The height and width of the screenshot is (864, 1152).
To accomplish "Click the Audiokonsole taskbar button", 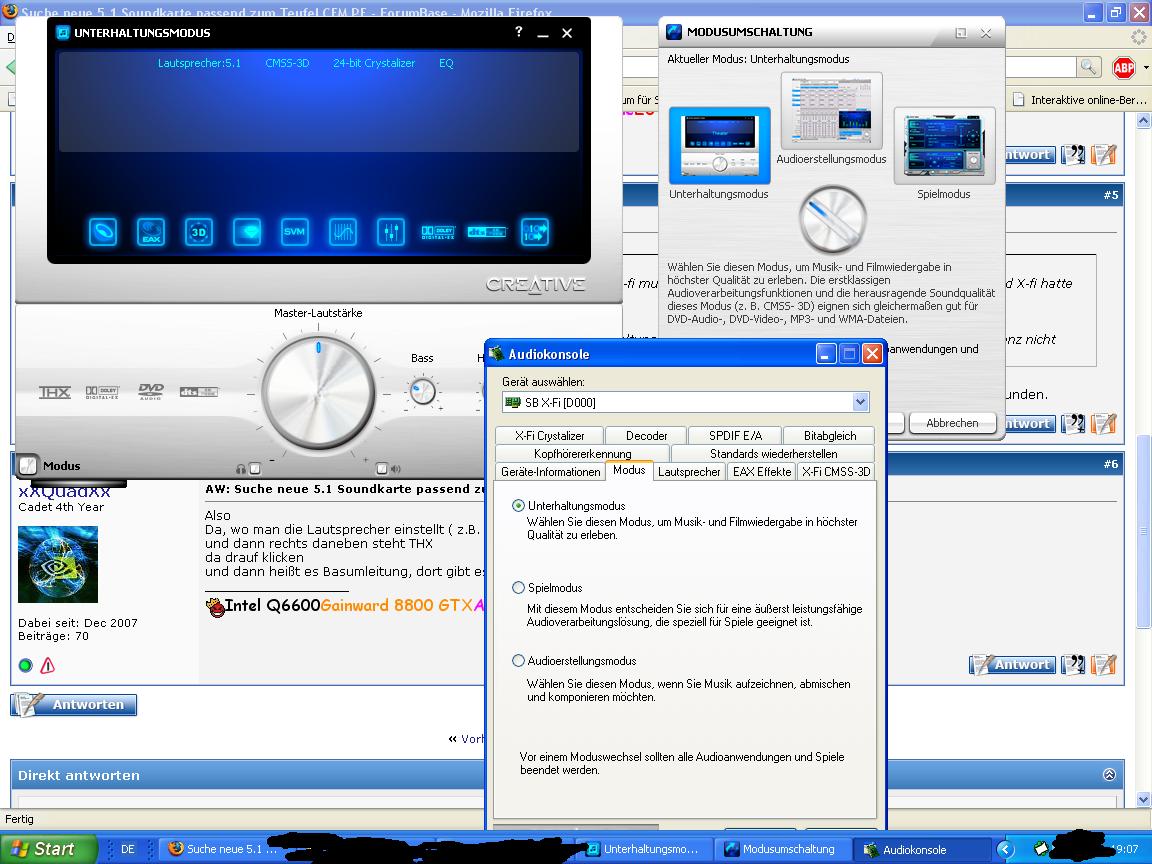I will (921, 849).
